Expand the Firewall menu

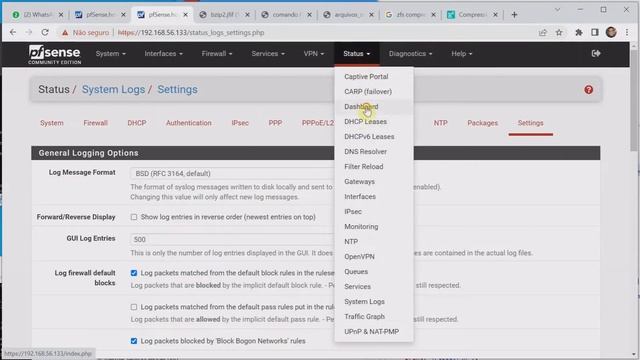217,53
